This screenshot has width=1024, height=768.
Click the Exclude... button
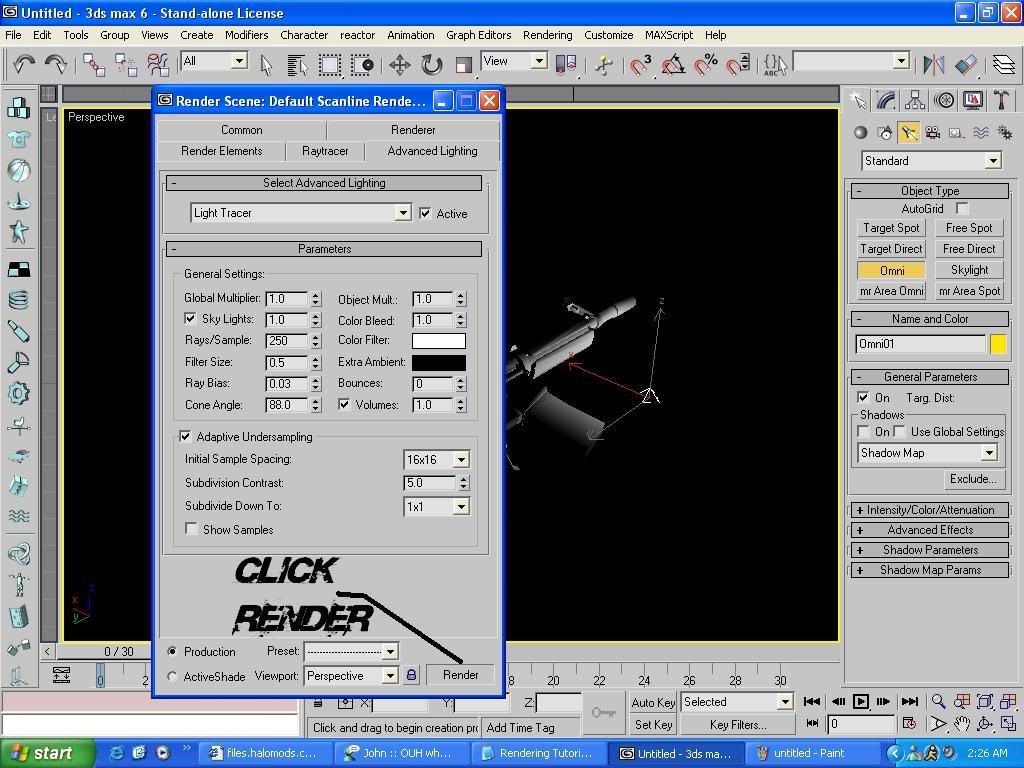pos(973,479)
